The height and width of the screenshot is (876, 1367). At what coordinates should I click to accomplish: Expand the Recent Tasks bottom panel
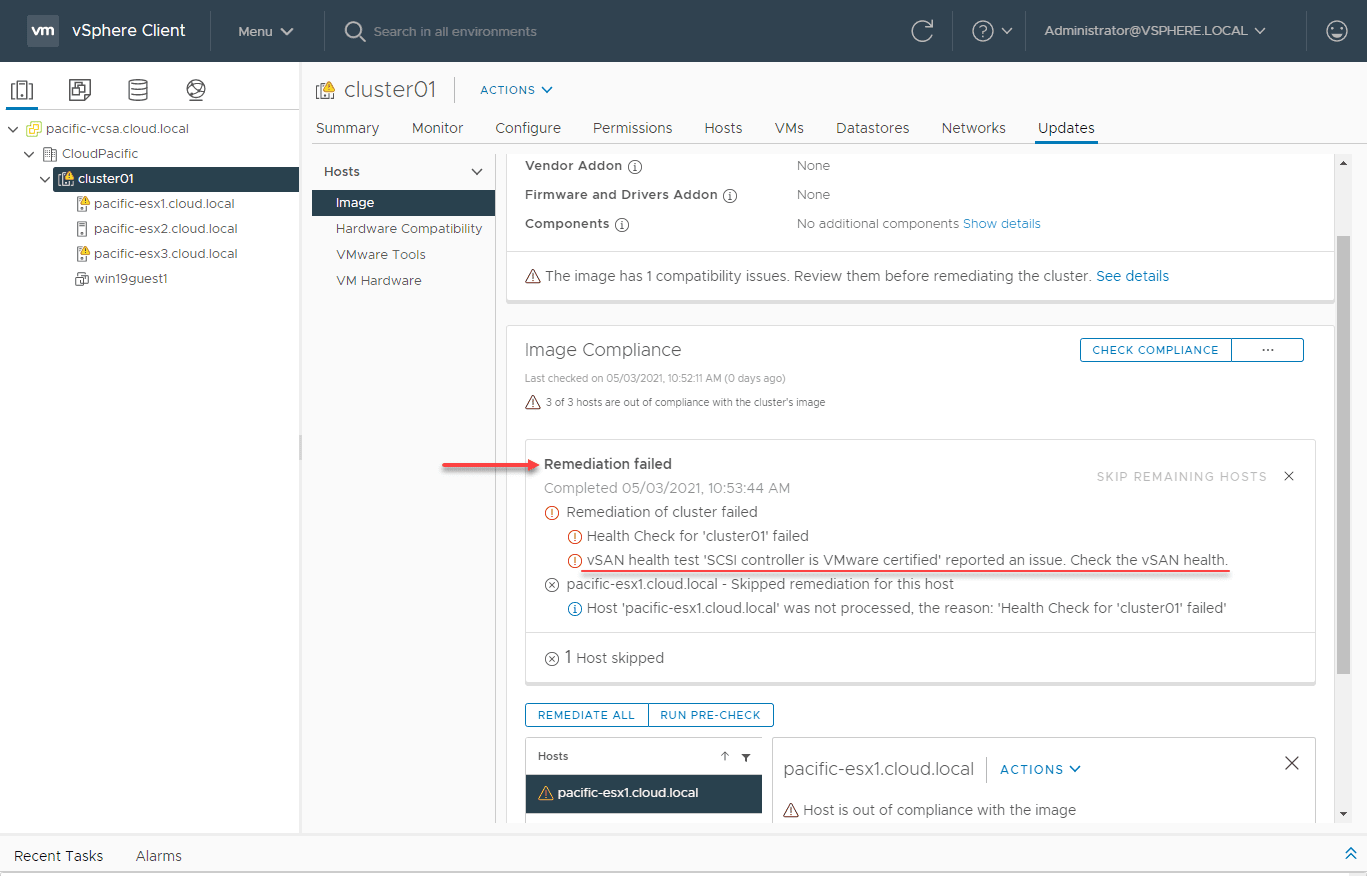click(x=1351, y=854)
